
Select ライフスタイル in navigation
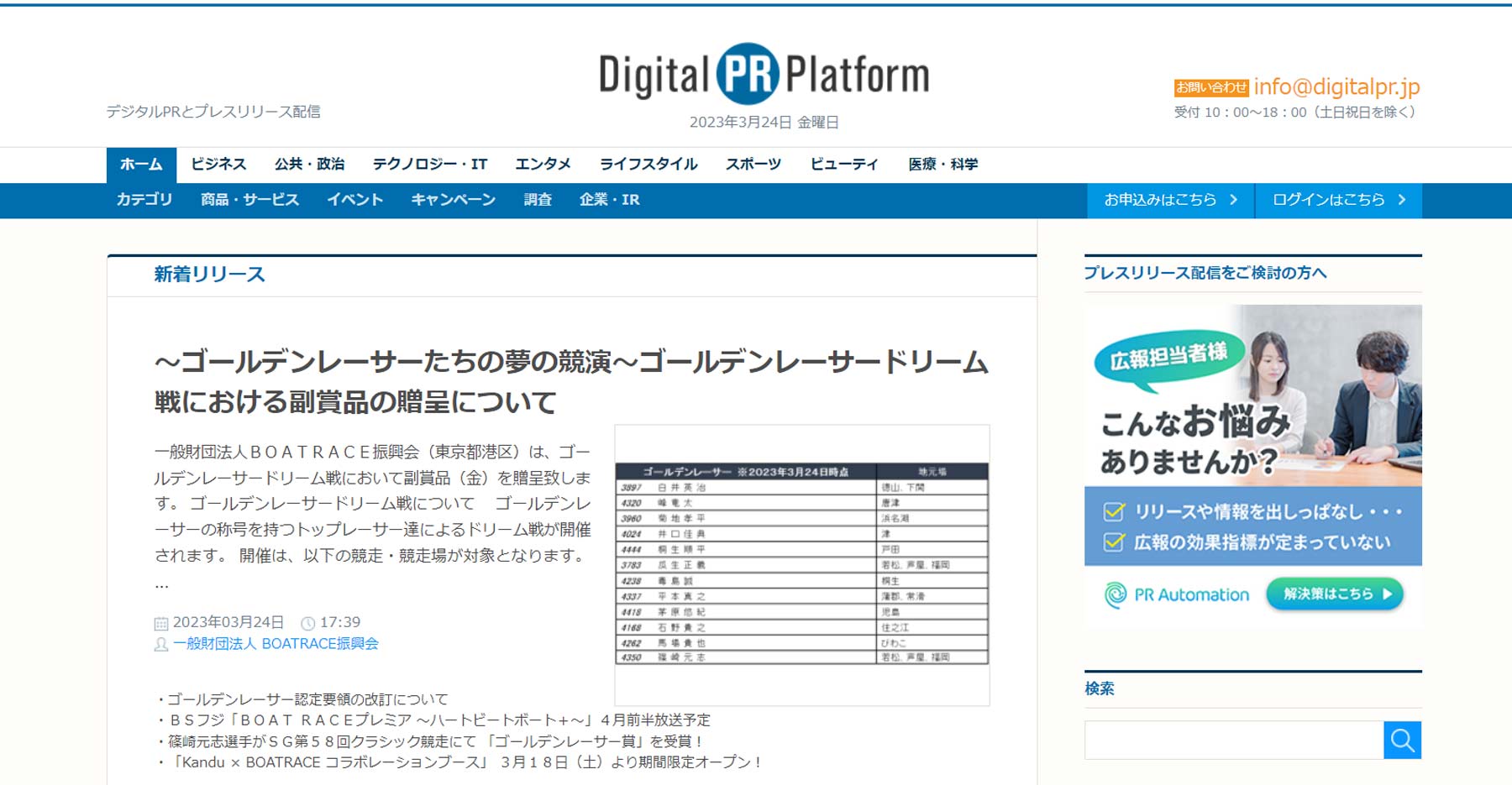coord(648,165)
